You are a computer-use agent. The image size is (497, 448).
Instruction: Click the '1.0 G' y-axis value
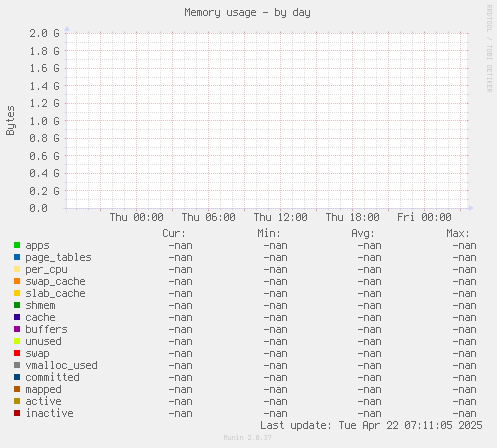[44, 121]
